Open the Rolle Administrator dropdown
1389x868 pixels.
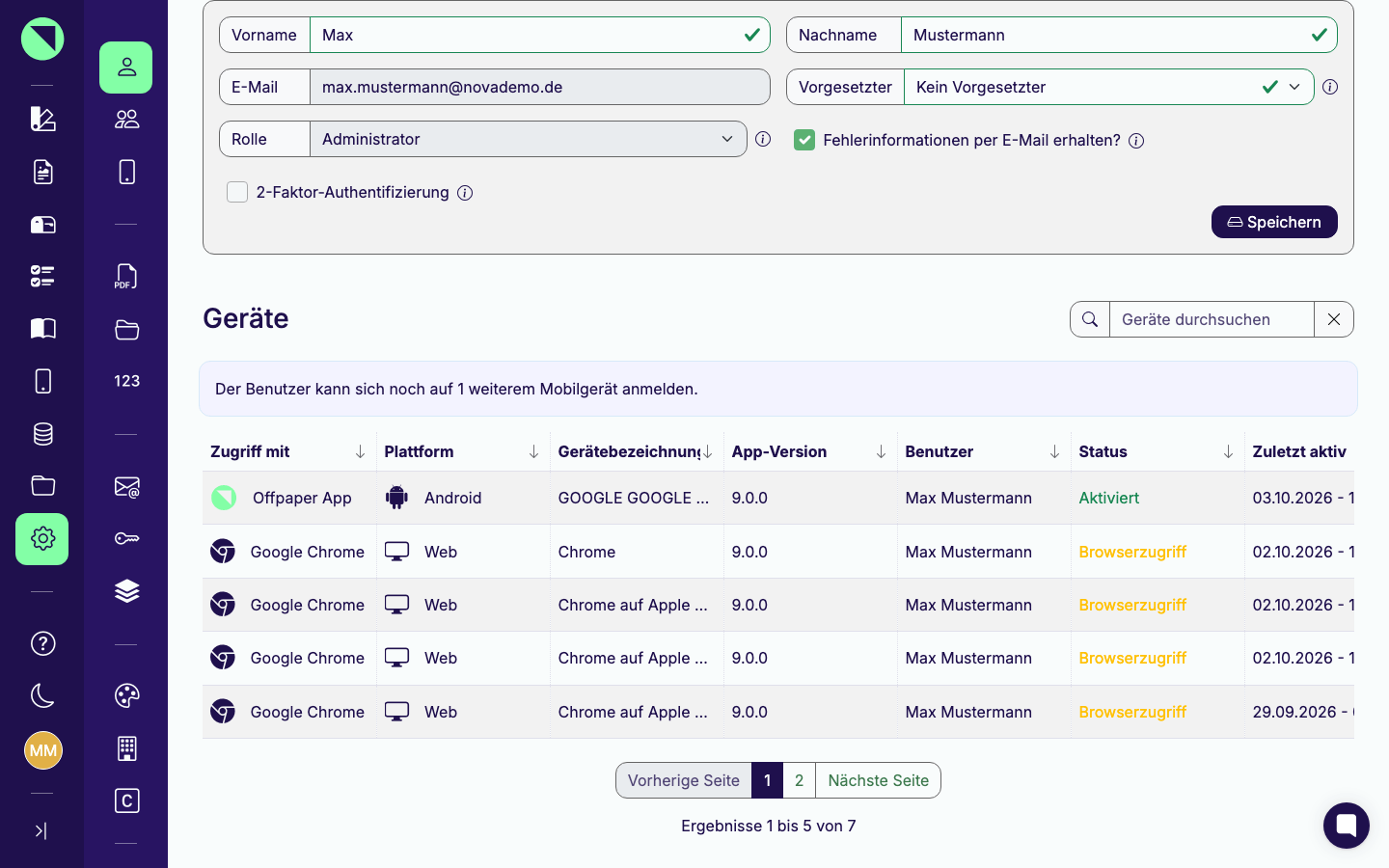[529, 139]
